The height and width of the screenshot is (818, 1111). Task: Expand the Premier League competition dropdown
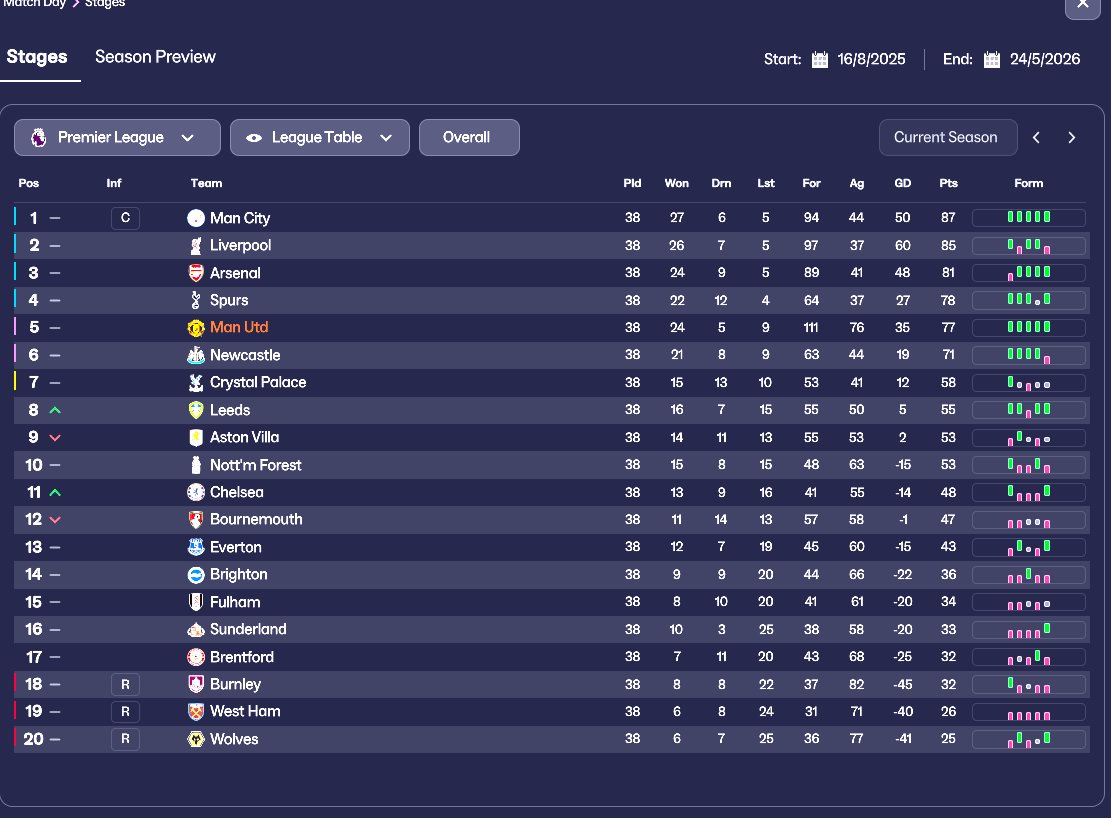(117, 138)
